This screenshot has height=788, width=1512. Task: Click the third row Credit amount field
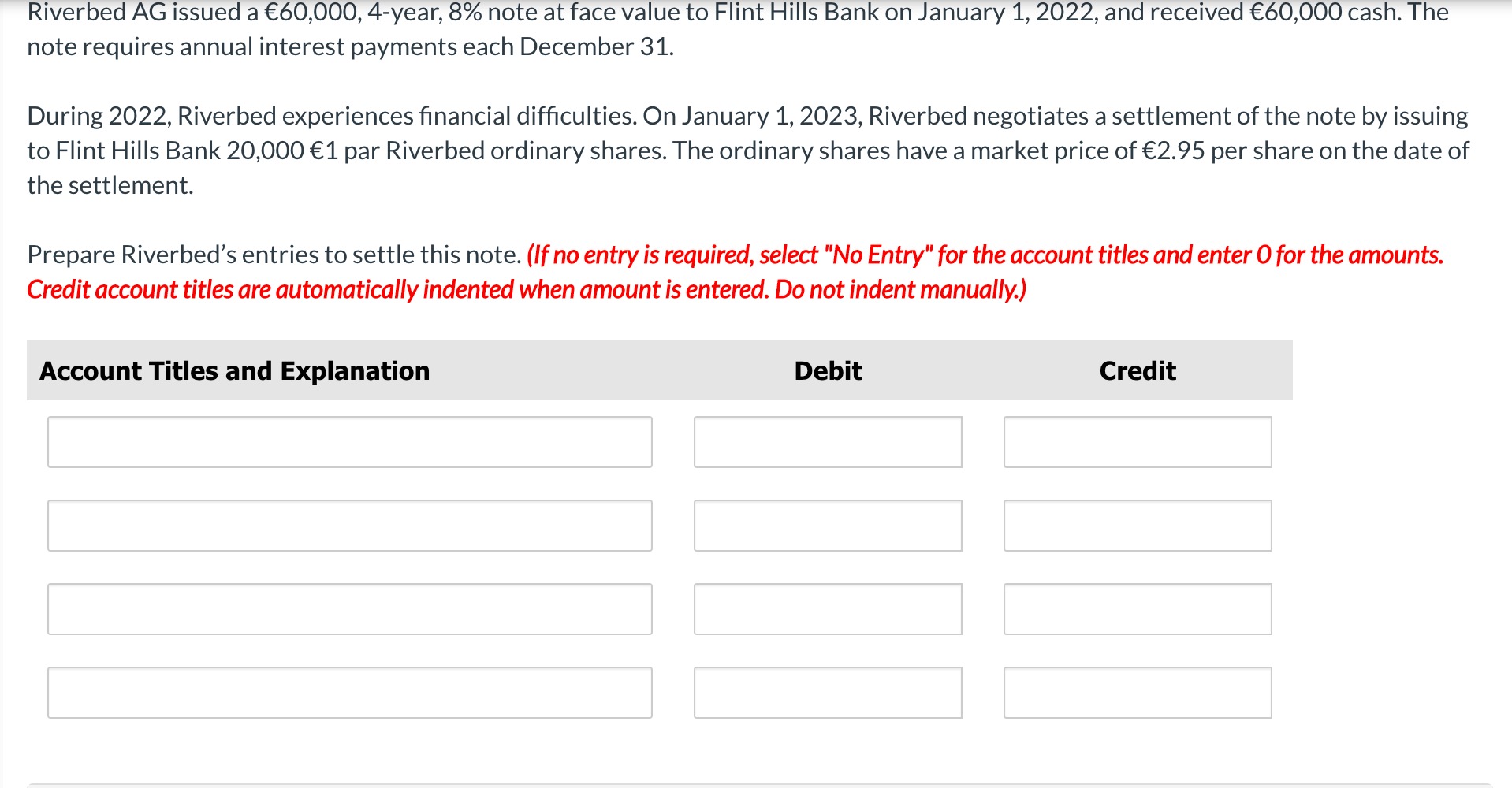point(1138,609)
